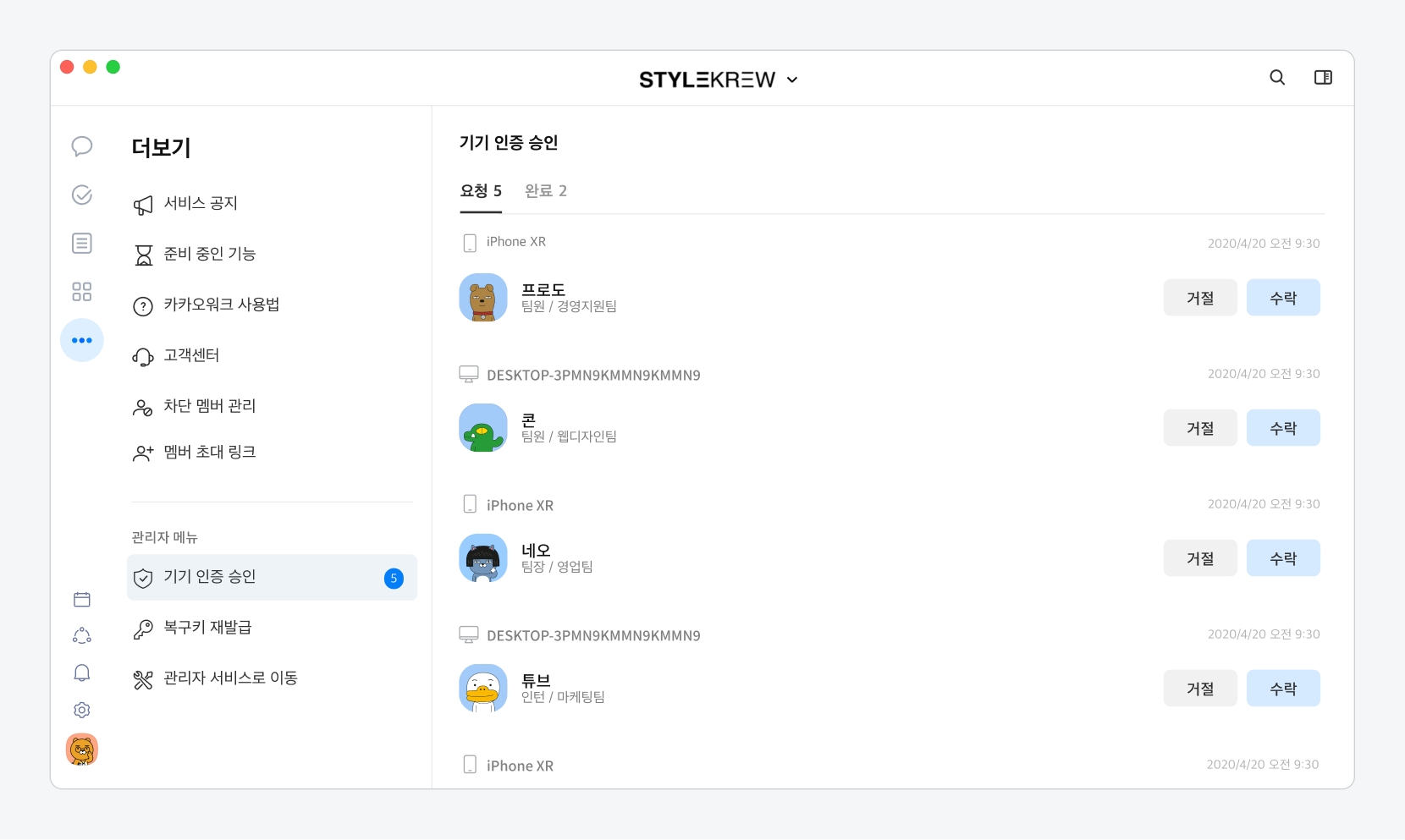
Task: Reject 콘's device request with 거절
Action: point(1199,428)
